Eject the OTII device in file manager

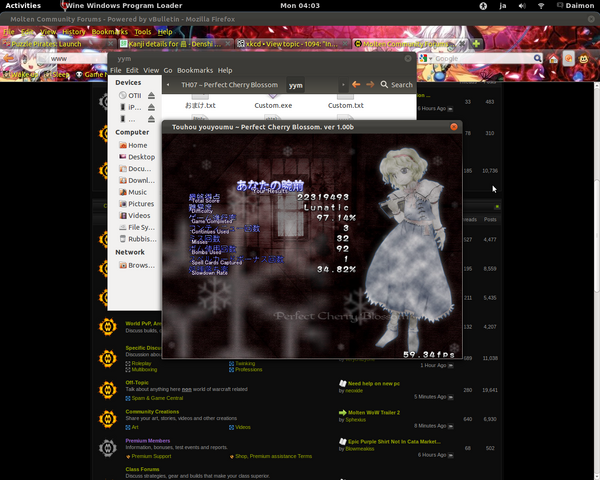152,95
